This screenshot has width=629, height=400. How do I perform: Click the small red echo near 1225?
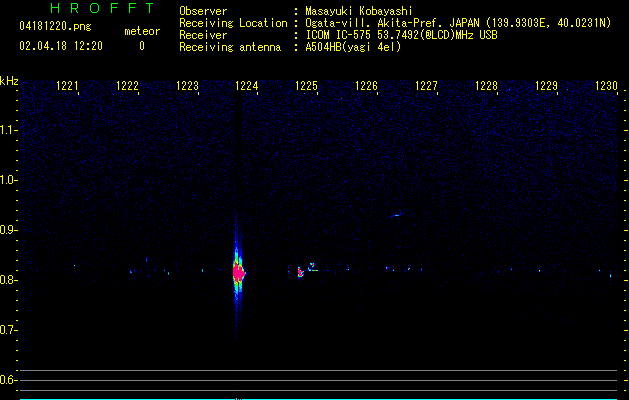[x=300, y=272]
